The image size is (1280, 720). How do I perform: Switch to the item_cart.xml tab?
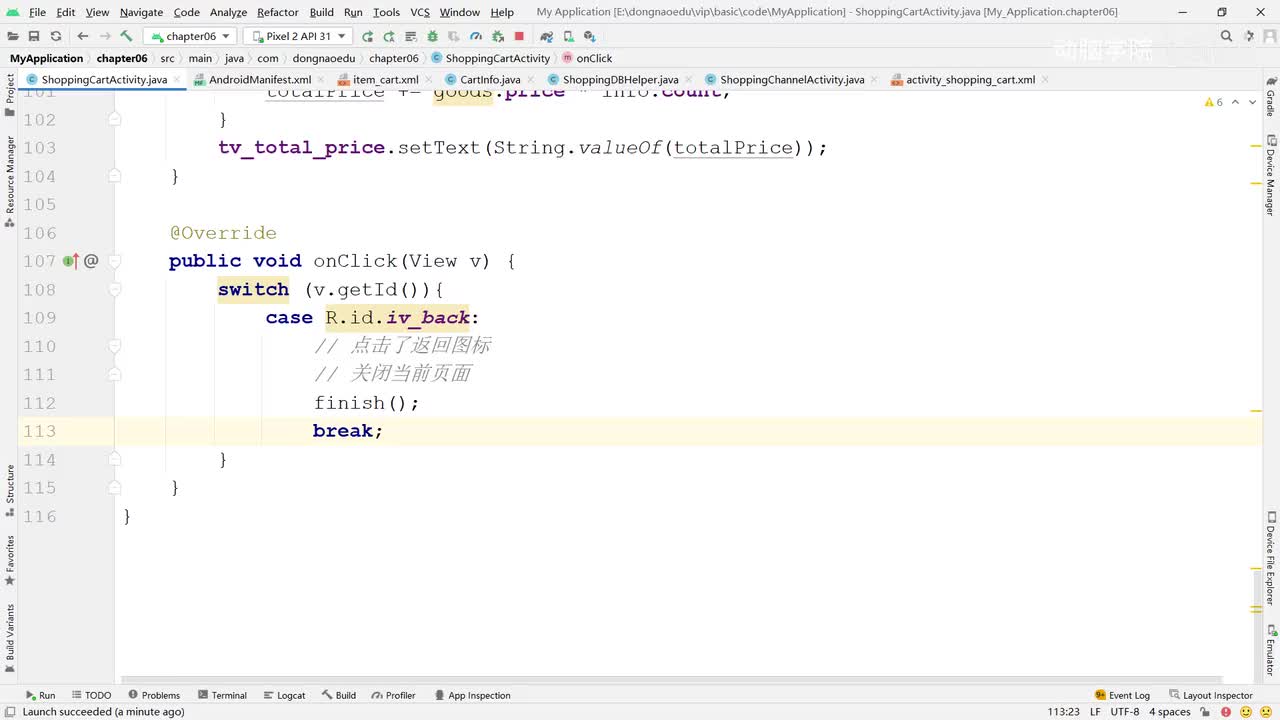point(385,79)
